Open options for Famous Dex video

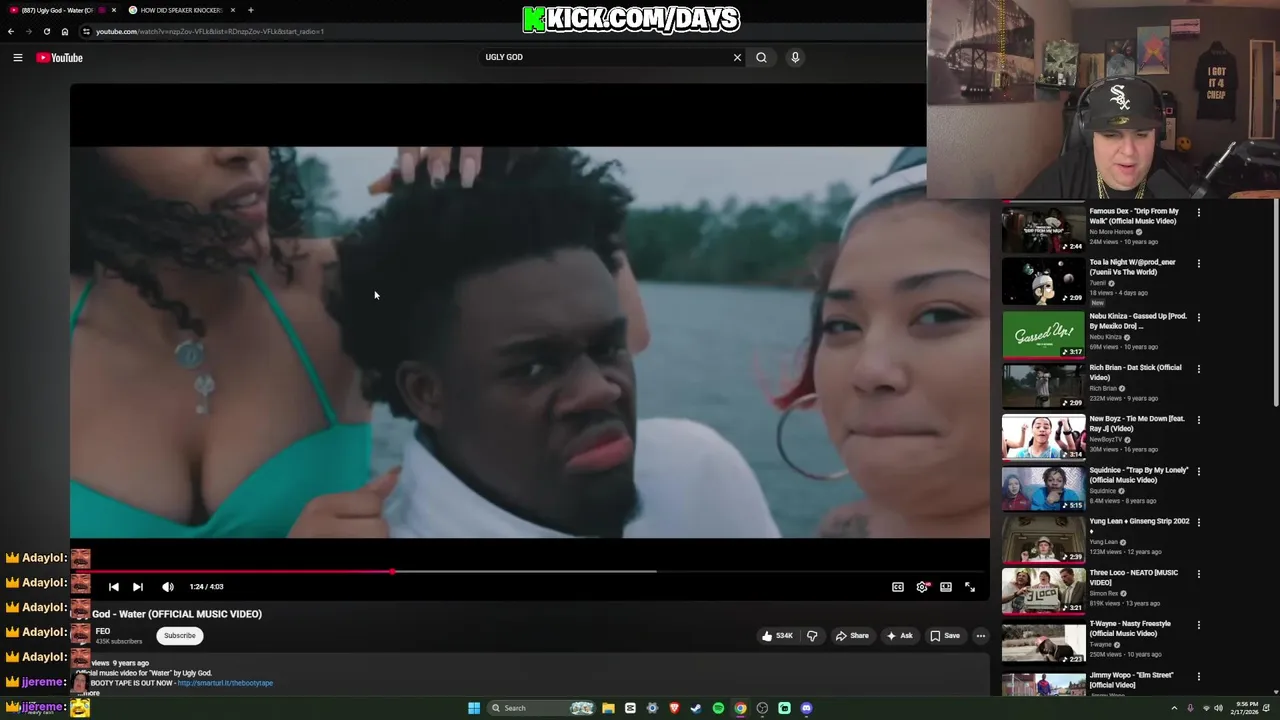coord(1199,213)
